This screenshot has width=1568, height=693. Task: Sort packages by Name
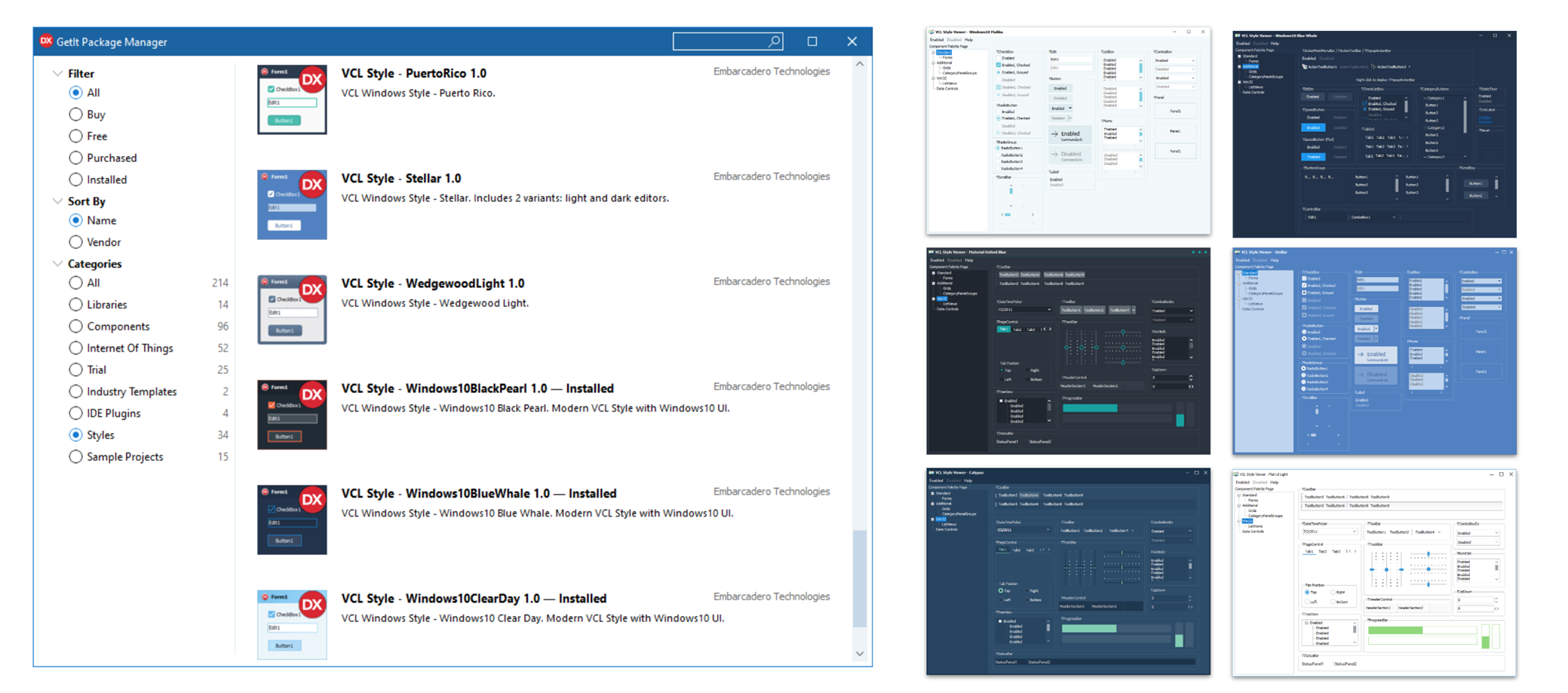tap(75, 220)
